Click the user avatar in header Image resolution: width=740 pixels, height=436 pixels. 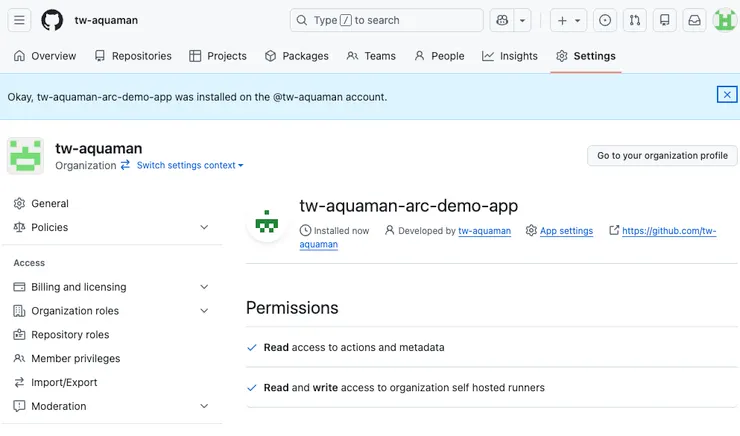[x=725, y=20]
